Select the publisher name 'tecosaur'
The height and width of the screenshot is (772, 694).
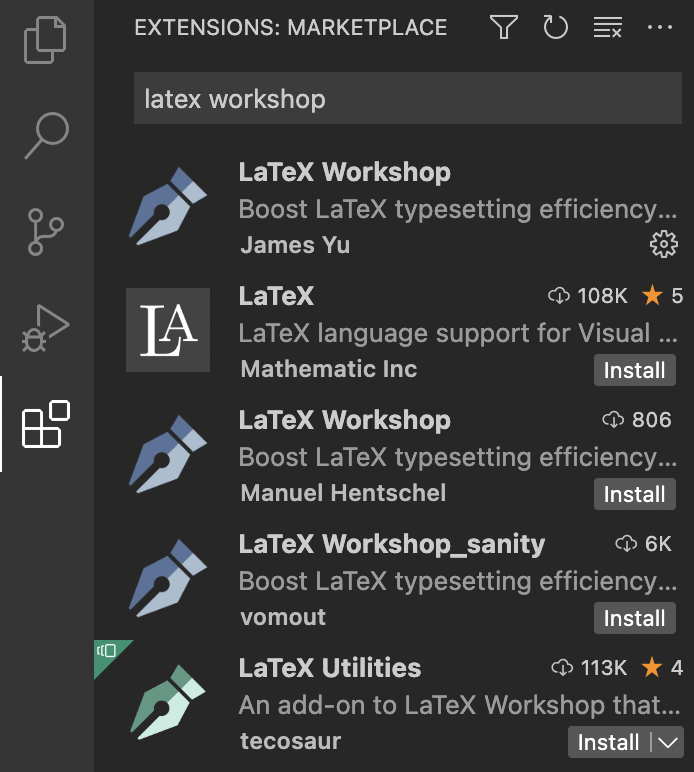point(290,741)
